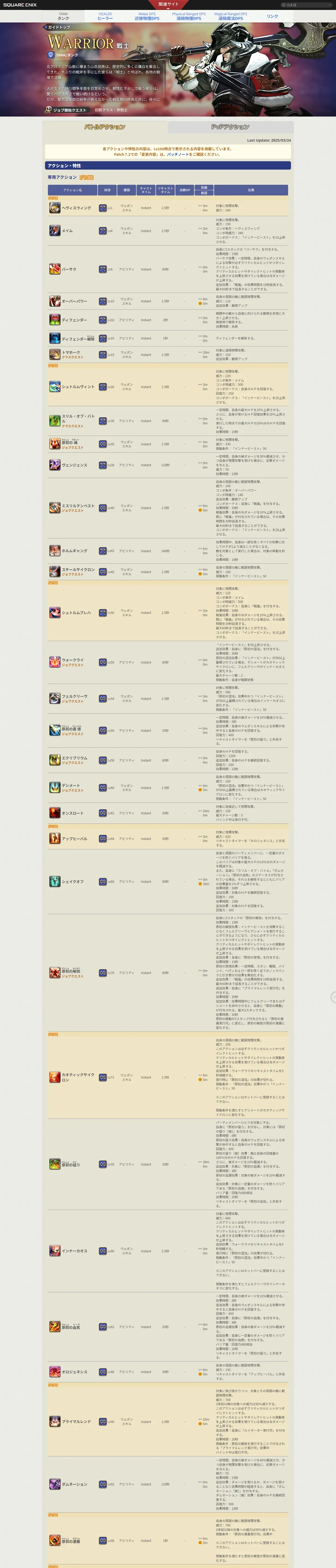
Task: Click the プライマルレンド action icon
Action: click(x=55, y=1422)
